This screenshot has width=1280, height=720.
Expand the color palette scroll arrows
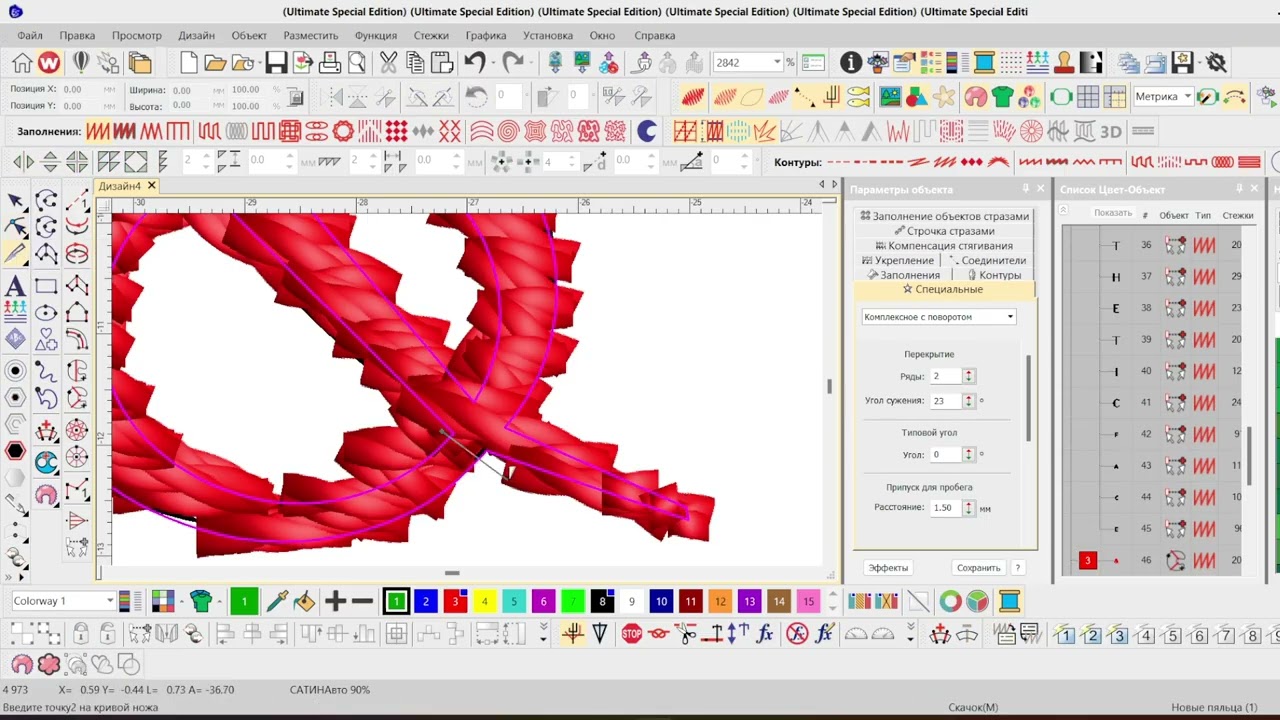832,601
